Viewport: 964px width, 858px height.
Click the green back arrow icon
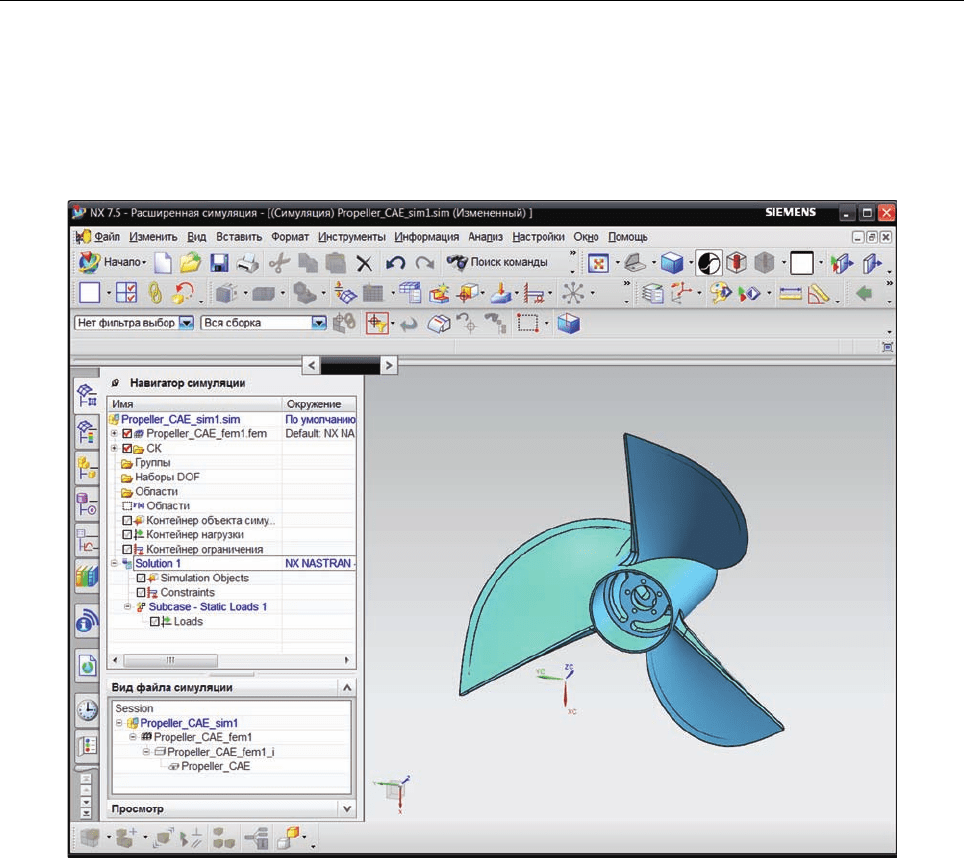[x=864, y=294]
